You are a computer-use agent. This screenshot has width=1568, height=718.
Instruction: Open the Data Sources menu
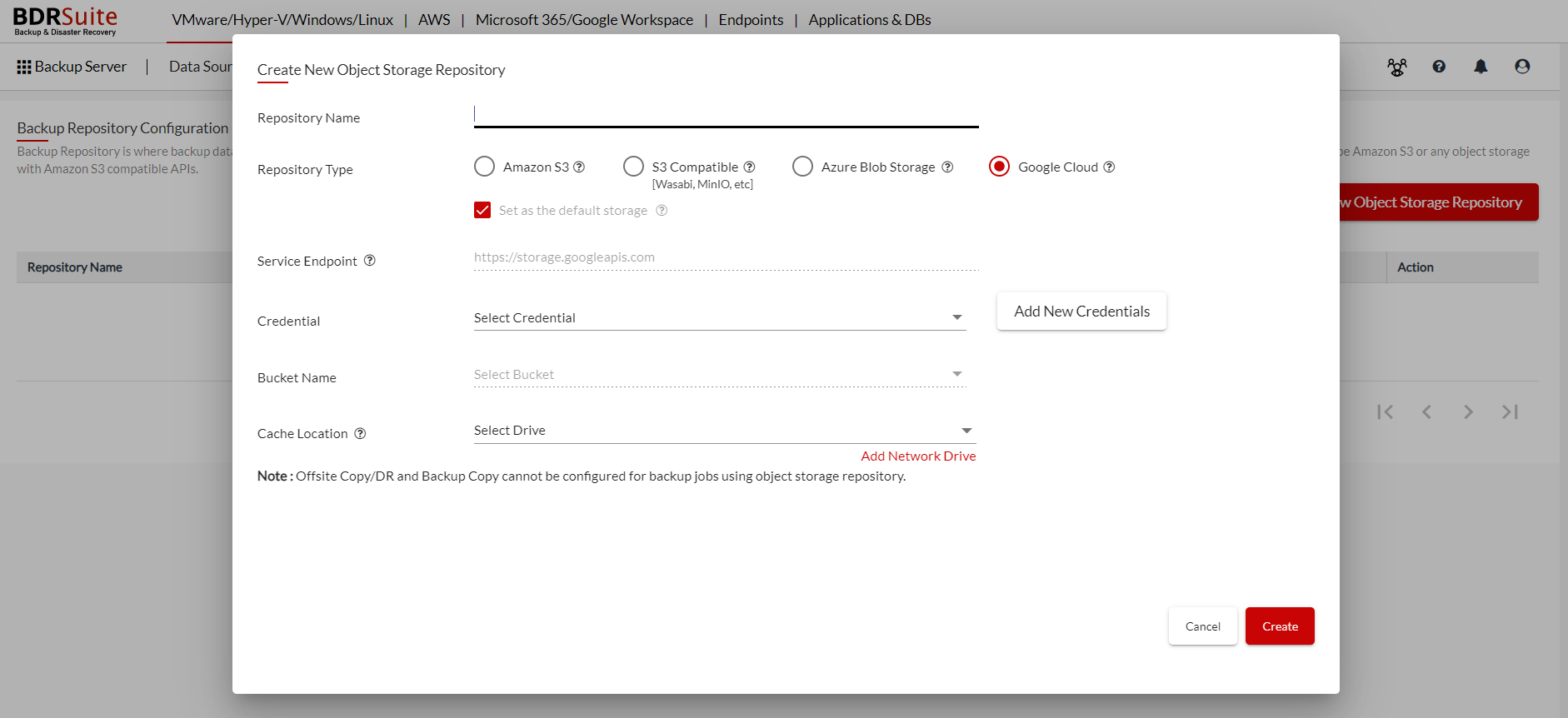(x=201, y=67)
